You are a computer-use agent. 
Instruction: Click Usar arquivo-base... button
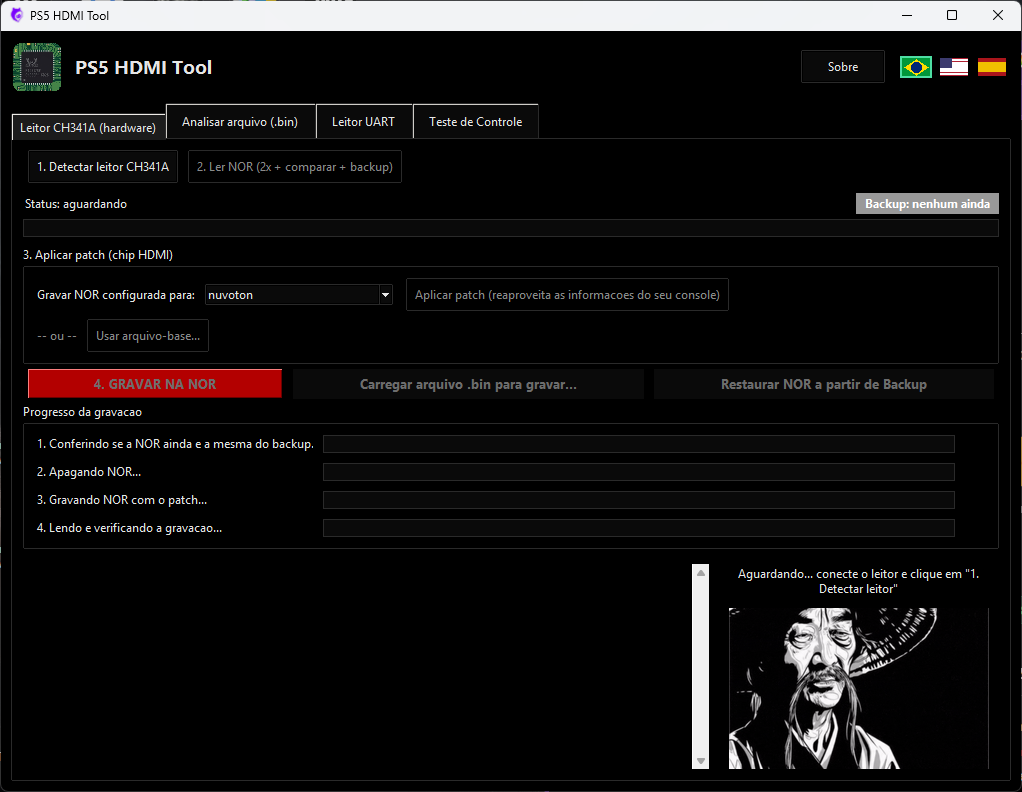click(148, 336)
